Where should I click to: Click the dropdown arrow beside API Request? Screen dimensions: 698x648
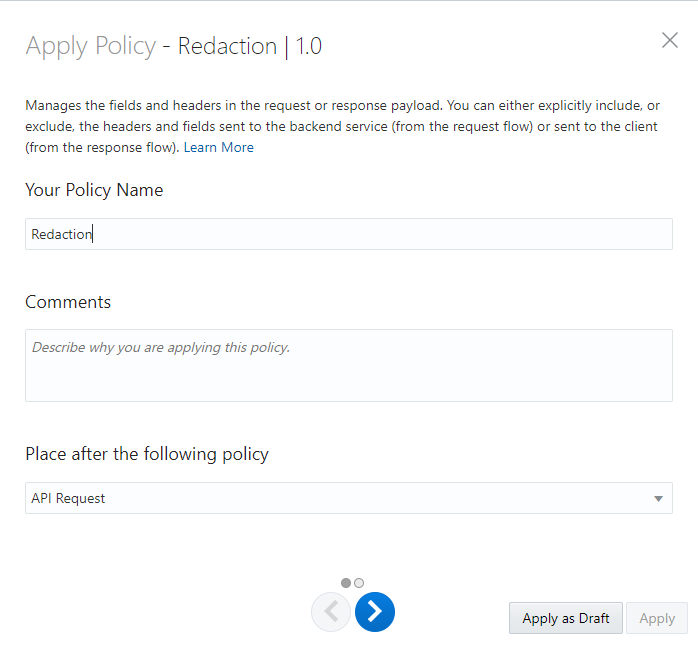[658, 498]
